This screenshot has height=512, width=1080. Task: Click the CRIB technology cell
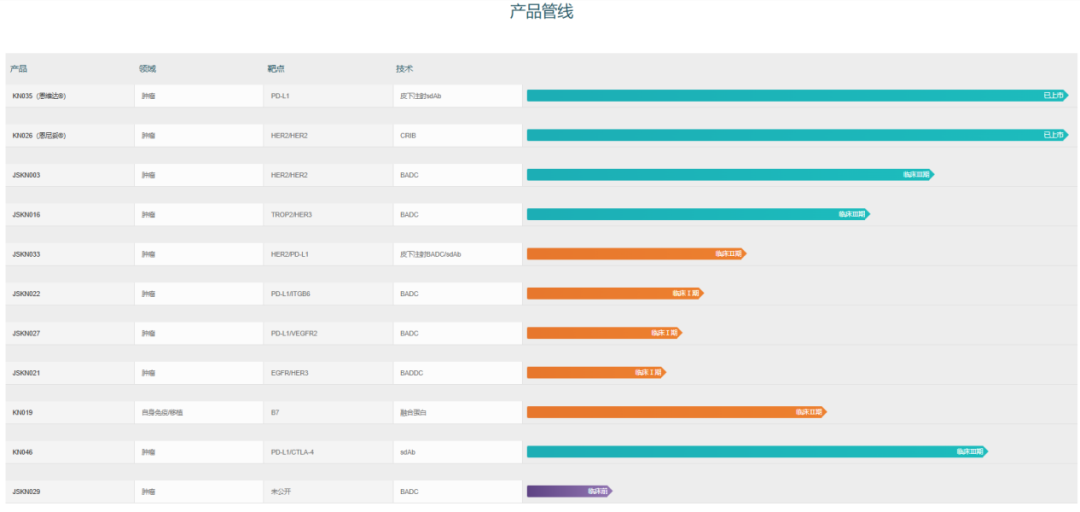(458, 136)
